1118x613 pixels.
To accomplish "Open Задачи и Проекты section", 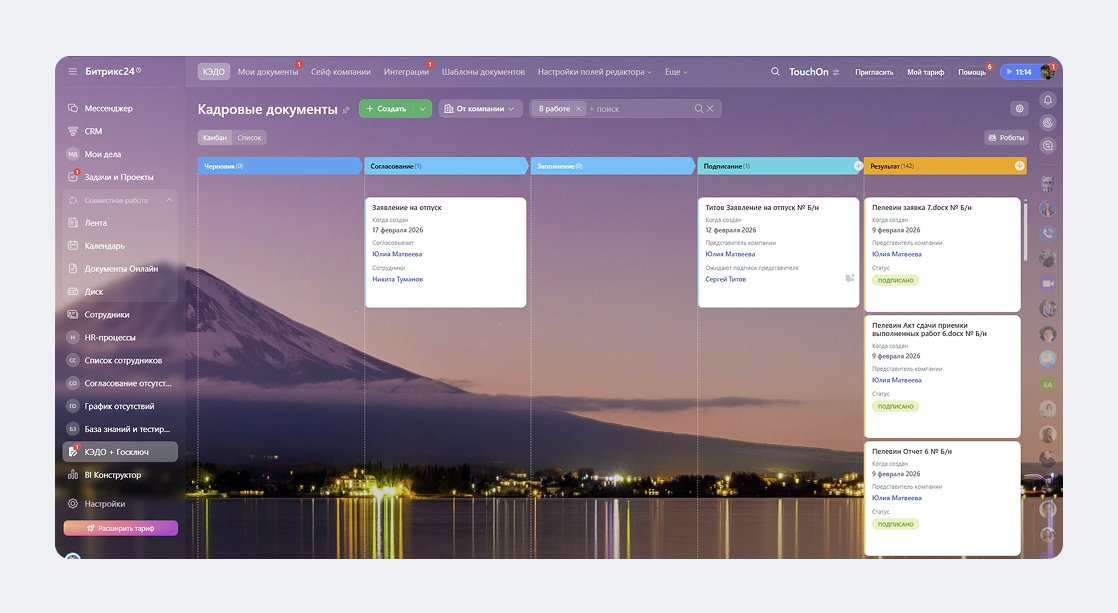I will pyautogui.click(x=118, y=177).
